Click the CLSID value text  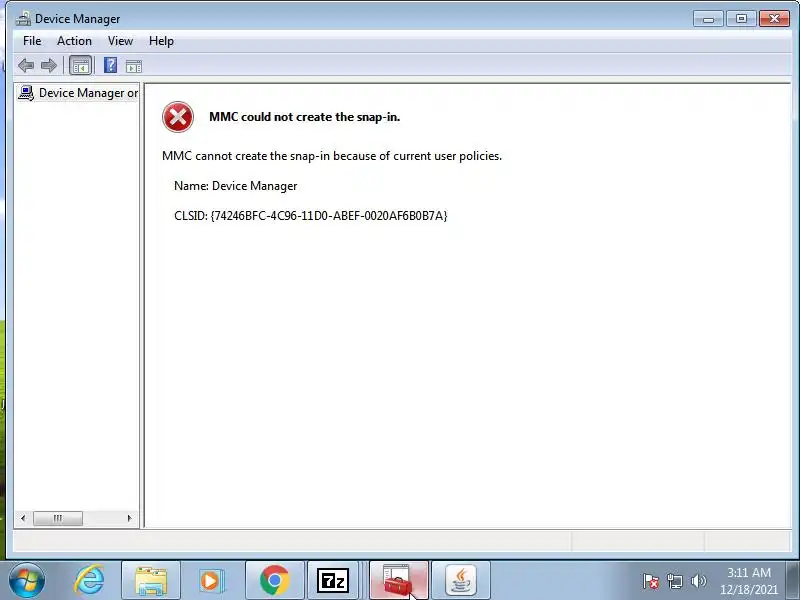tap(329, 216)
